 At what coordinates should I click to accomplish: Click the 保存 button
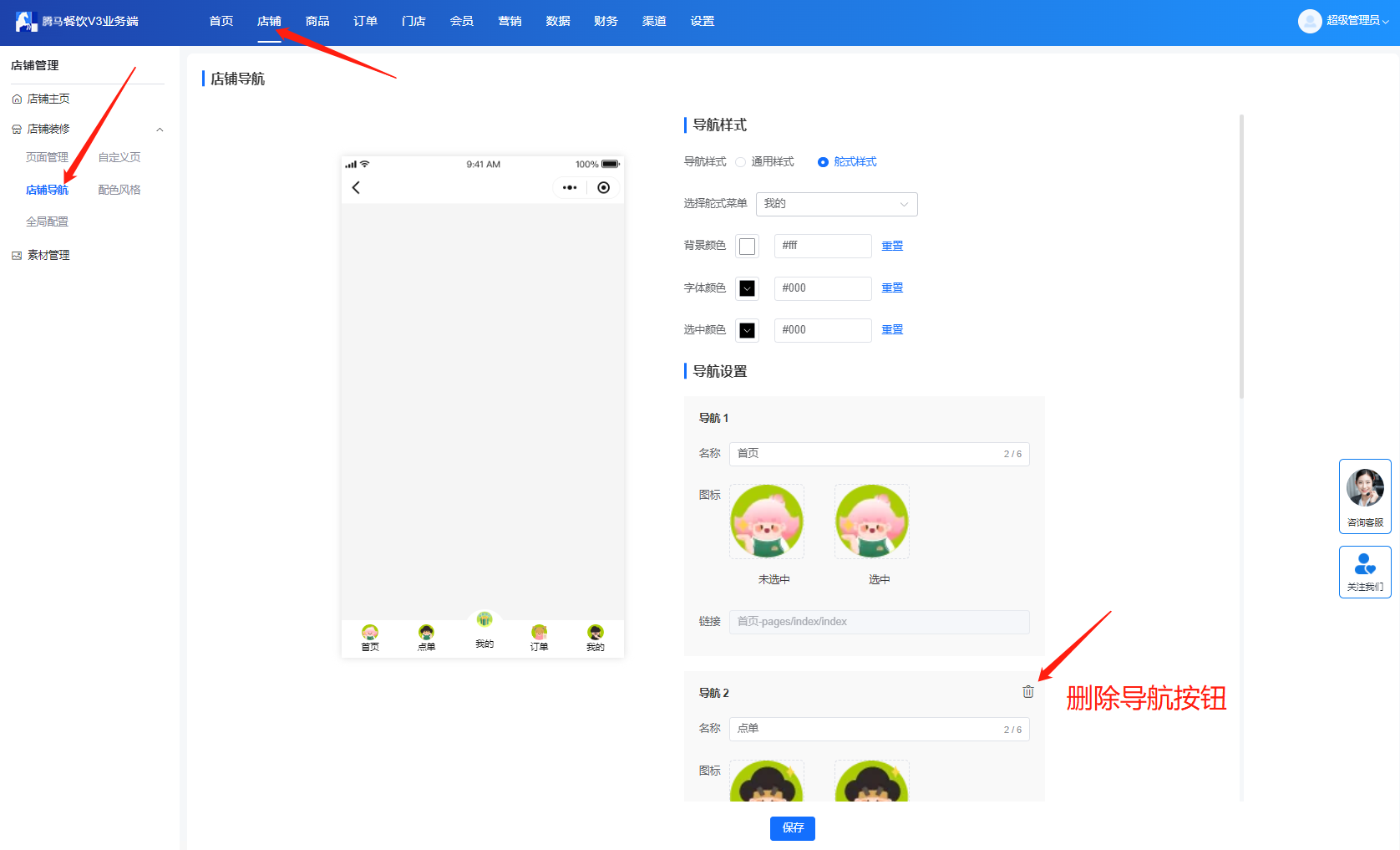tap(793, 828)
